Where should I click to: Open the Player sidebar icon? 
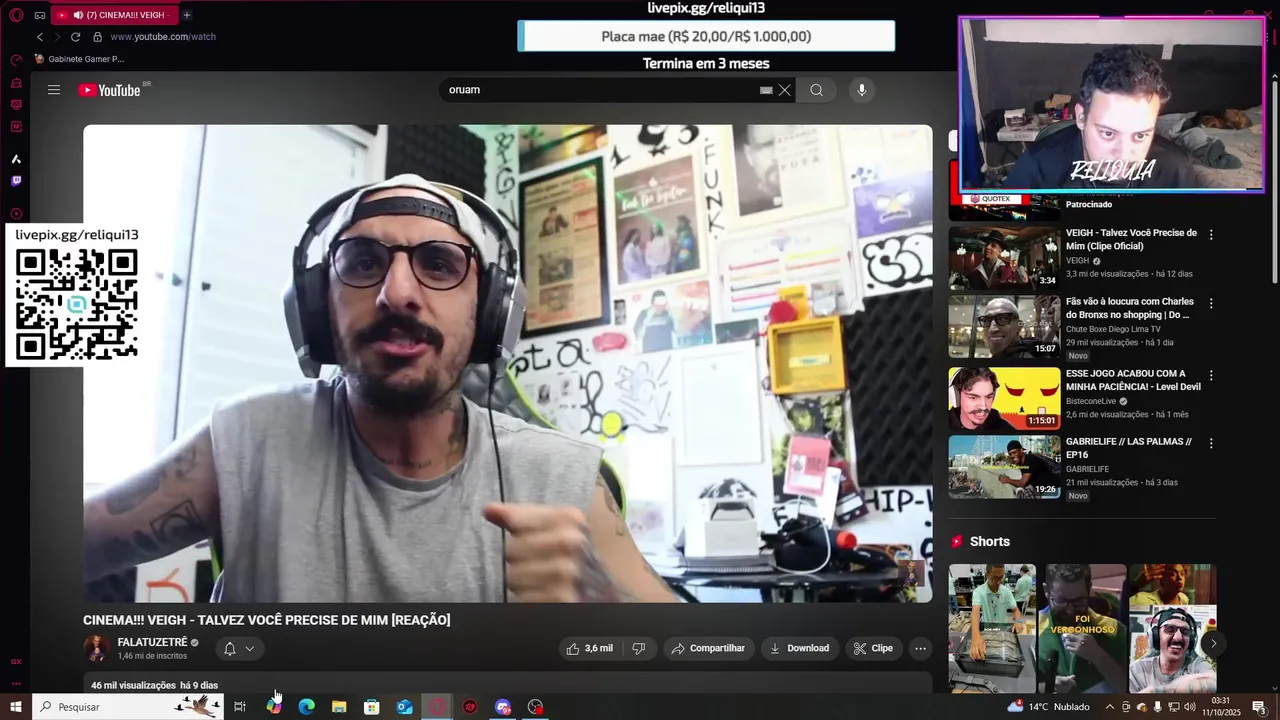tap(16, 214)
